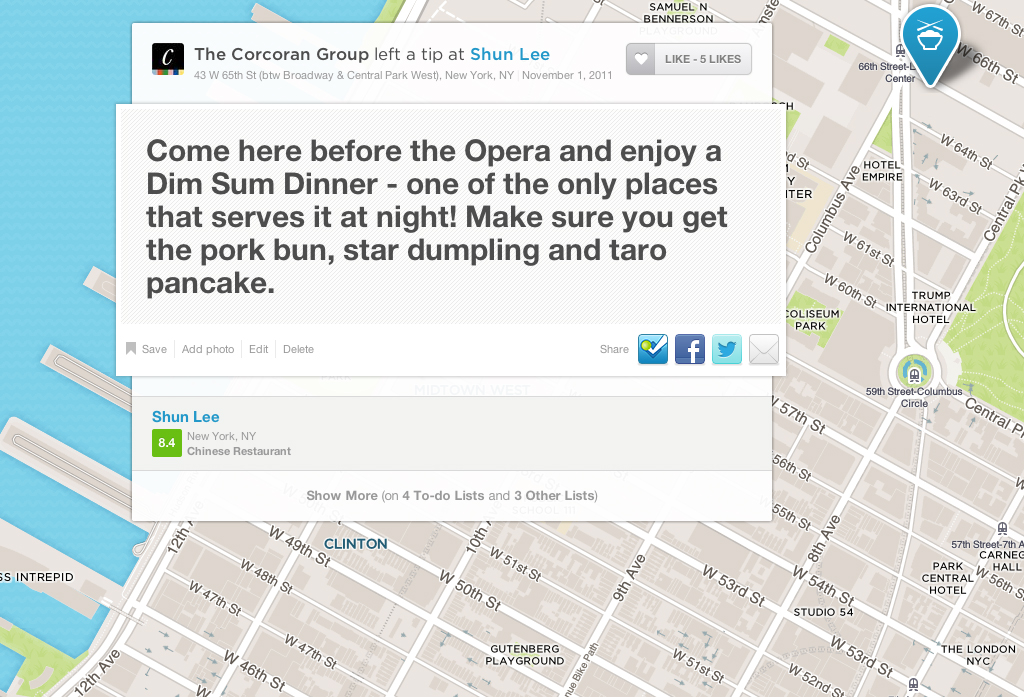Open The Corcoran Group profile link
The width and height of the screenshot is (1024, 697).
(x=280, y=54)
